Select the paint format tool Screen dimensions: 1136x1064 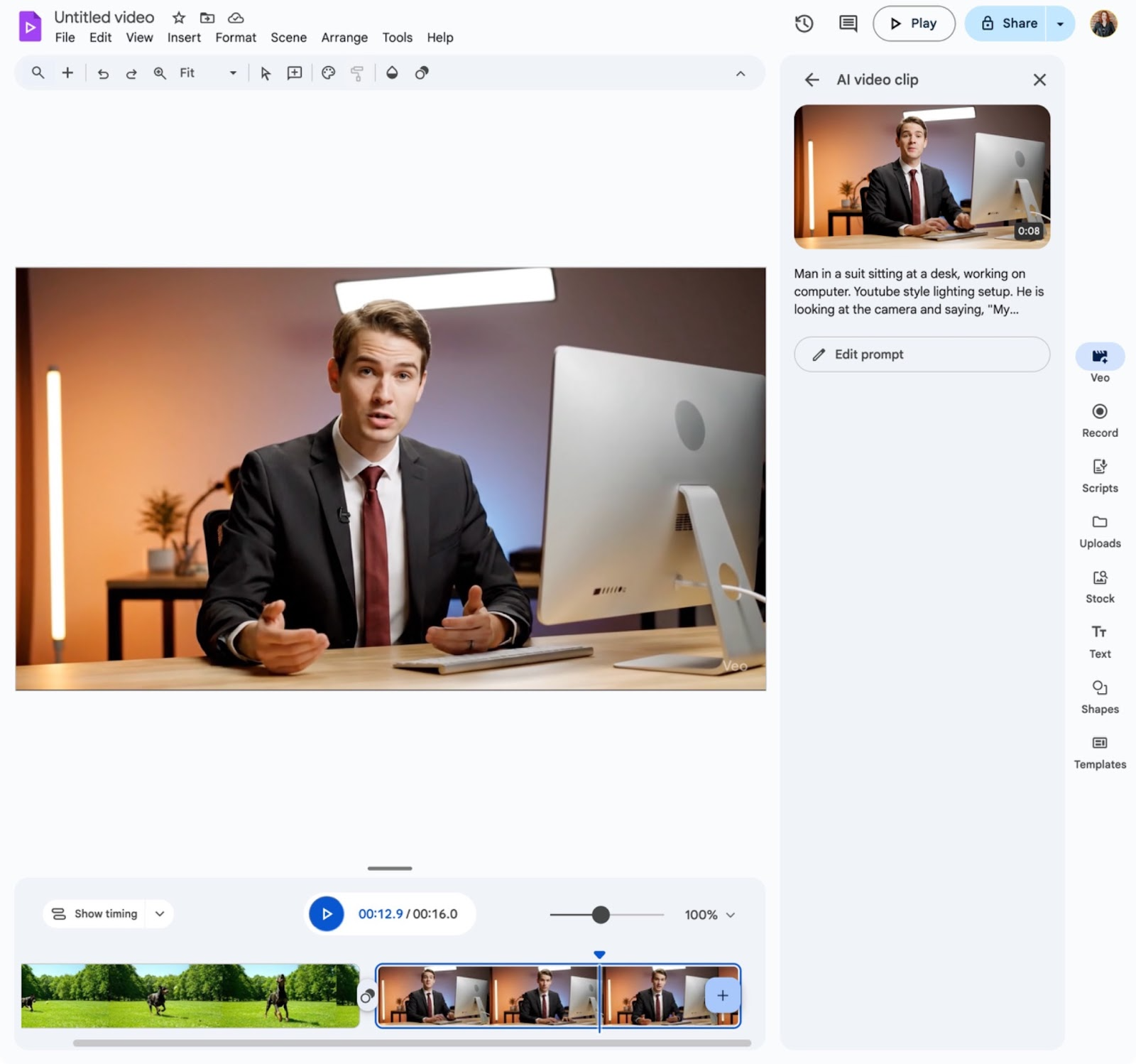point(357,72)
